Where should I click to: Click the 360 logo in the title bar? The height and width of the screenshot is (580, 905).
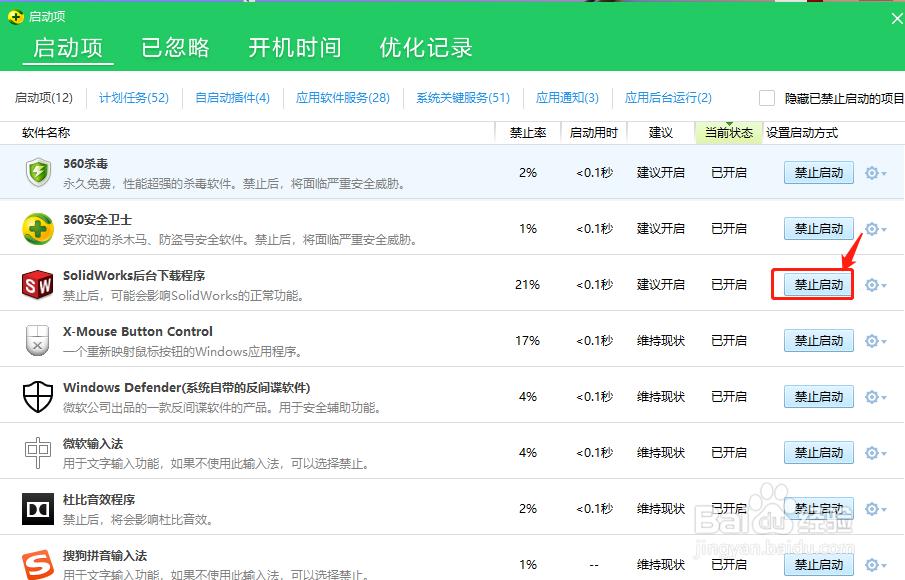tap(16, 17)
